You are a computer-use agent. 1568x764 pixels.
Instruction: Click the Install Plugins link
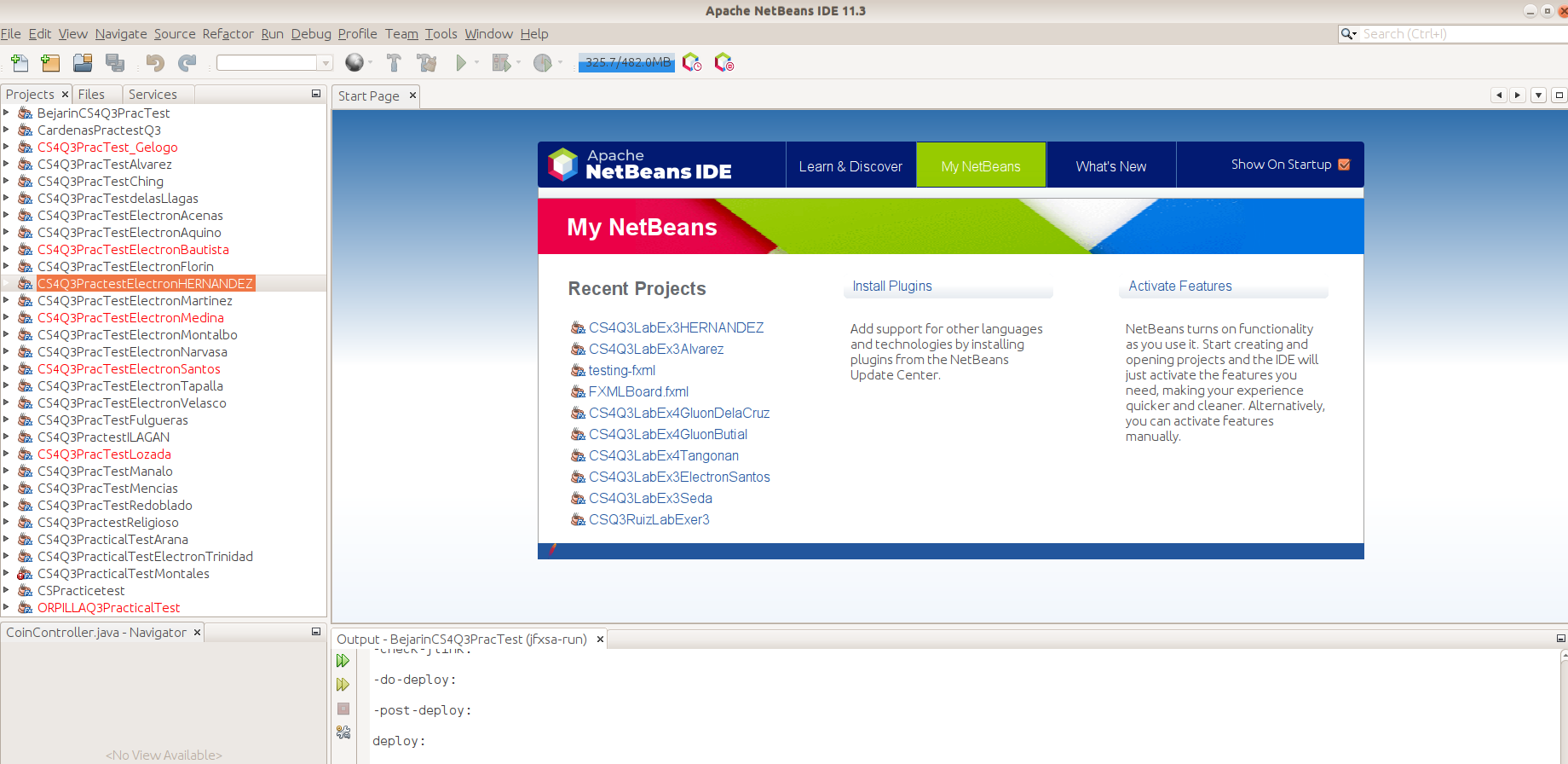tap(892, 286)
